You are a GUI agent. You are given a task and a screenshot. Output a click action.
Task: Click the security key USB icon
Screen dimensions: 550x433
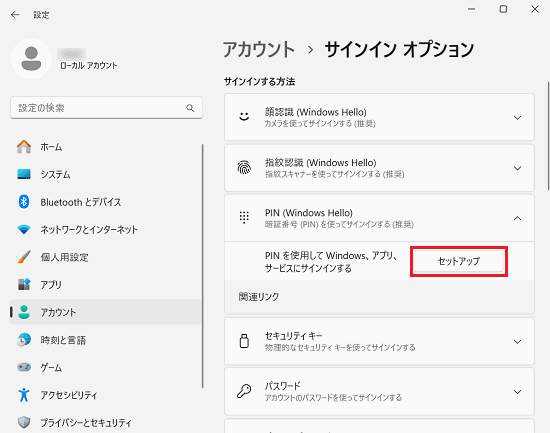pyautogui.click(x=244, y=341)
